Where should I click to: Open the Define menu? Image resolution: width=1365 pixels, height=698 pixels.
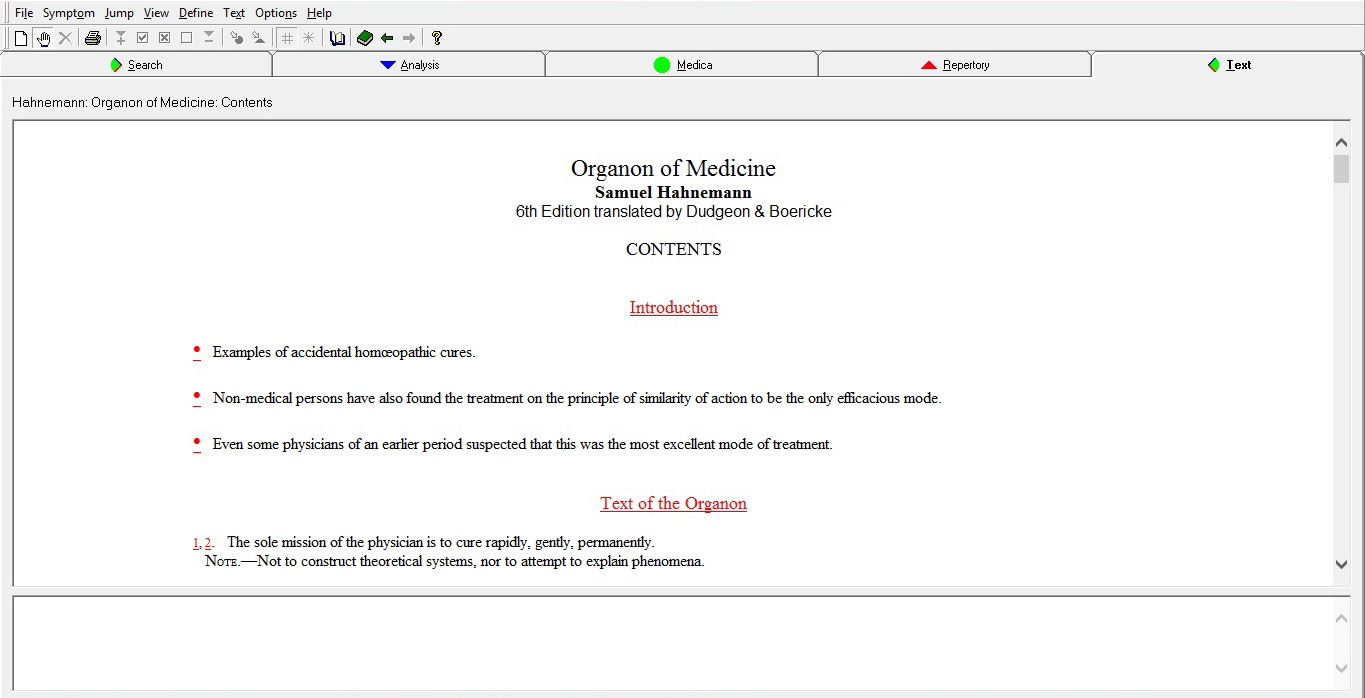196,13
